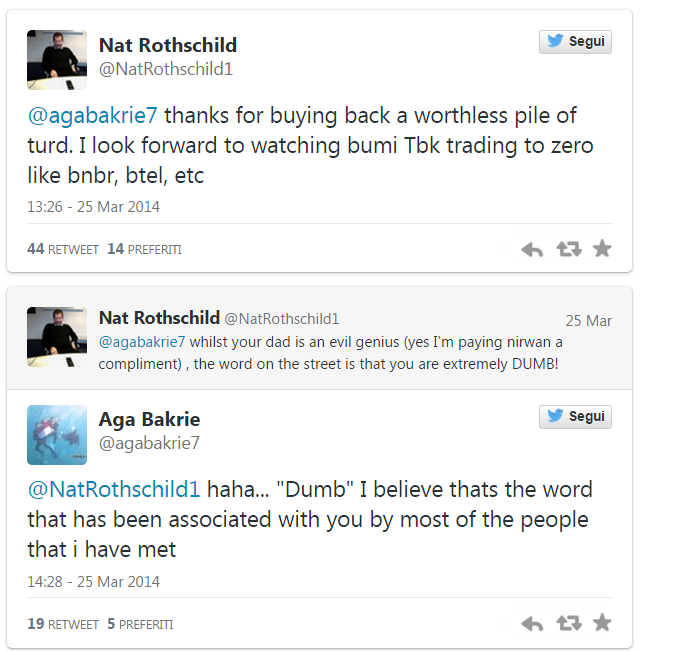Follow Aga Bakrie using Segui button
685x651 pixels.
(x=575, y=416)
